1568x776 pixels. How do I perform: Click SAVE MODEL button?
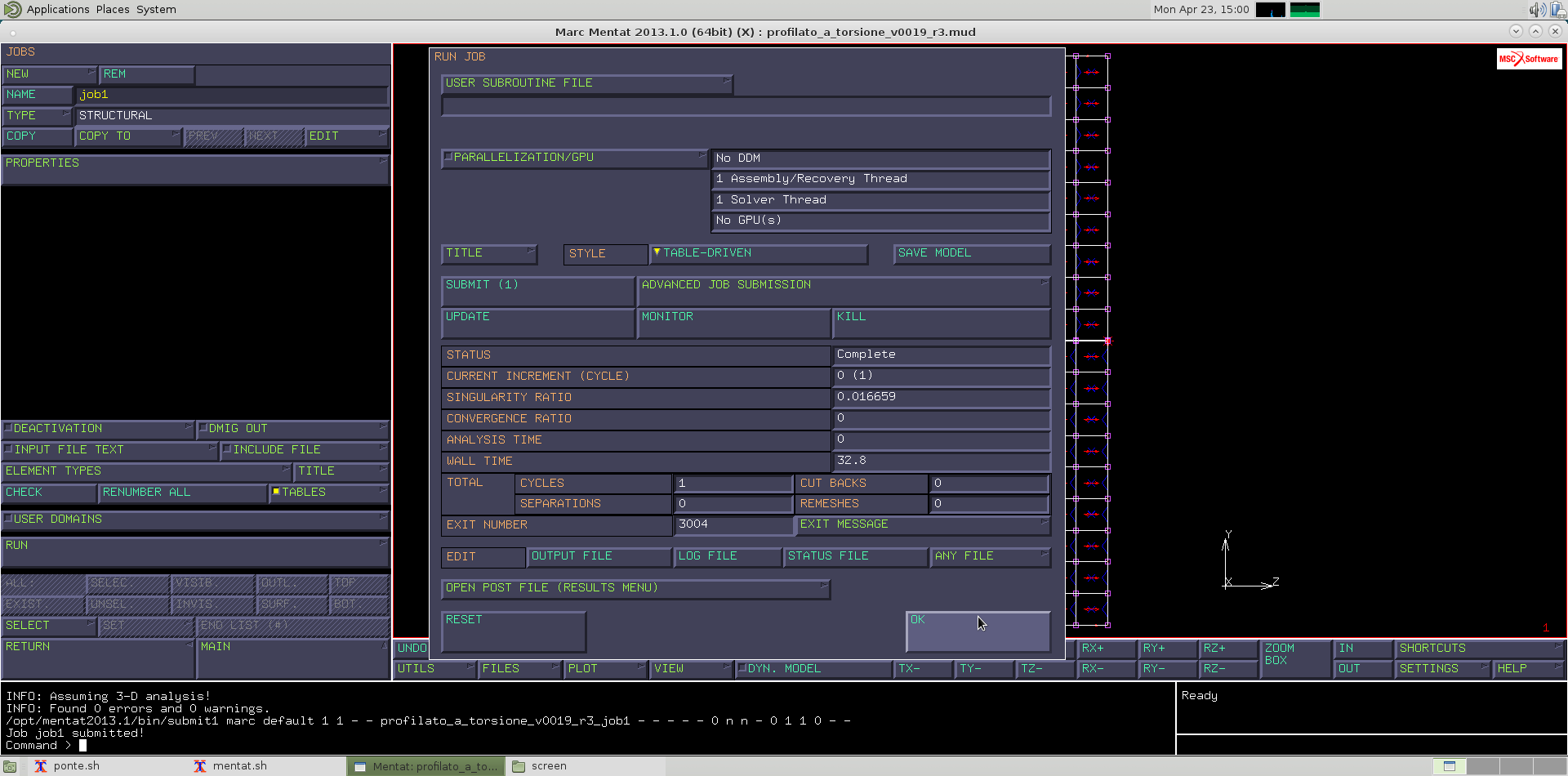[x=972, y=253]
